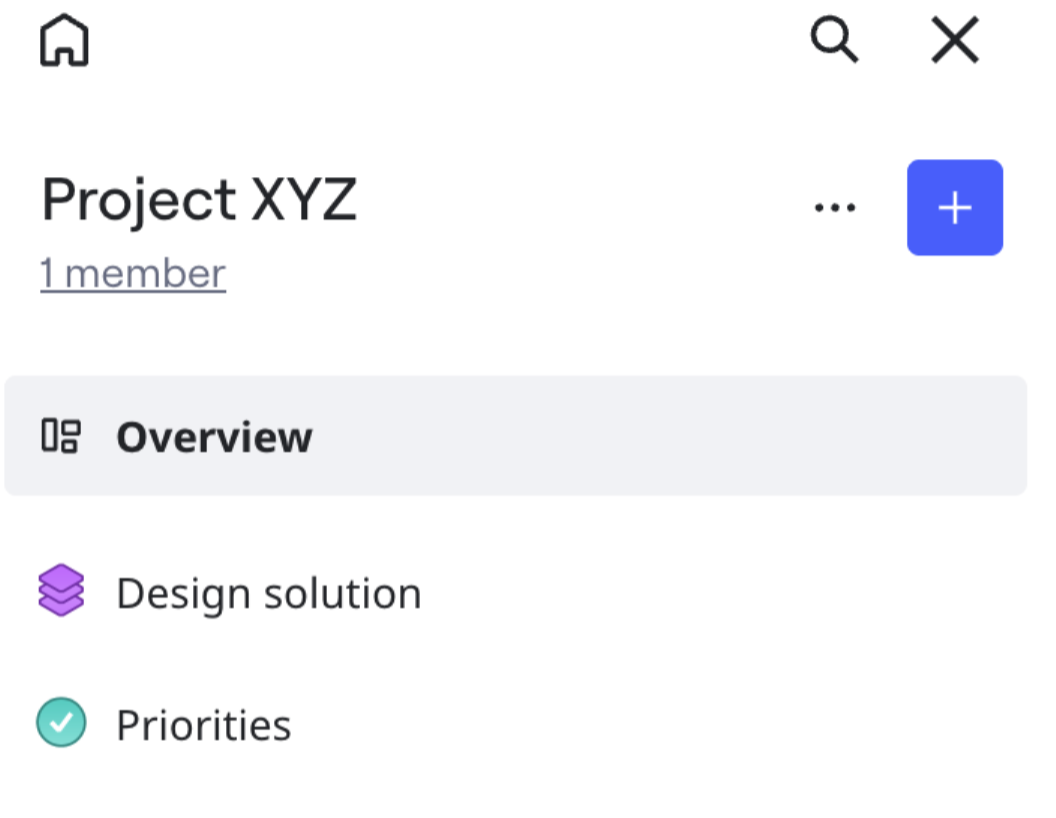Click the highlighted Overview row
Screen dimensions: 1056x818
click(x=515, y=436)
